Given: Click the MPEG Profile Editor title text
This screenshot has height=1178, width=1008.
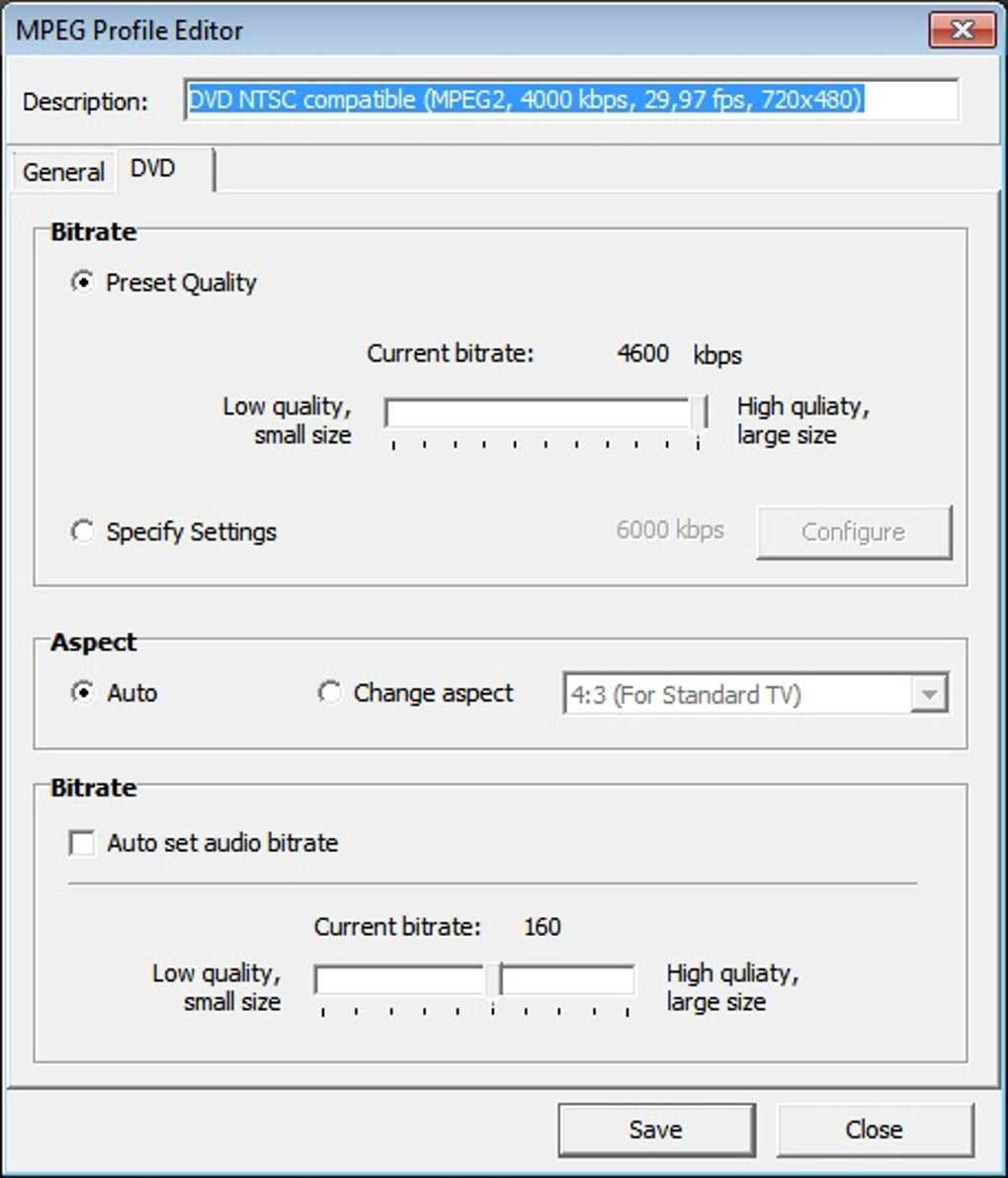Looking at the screenshot, I should click(x=129, y=31).
